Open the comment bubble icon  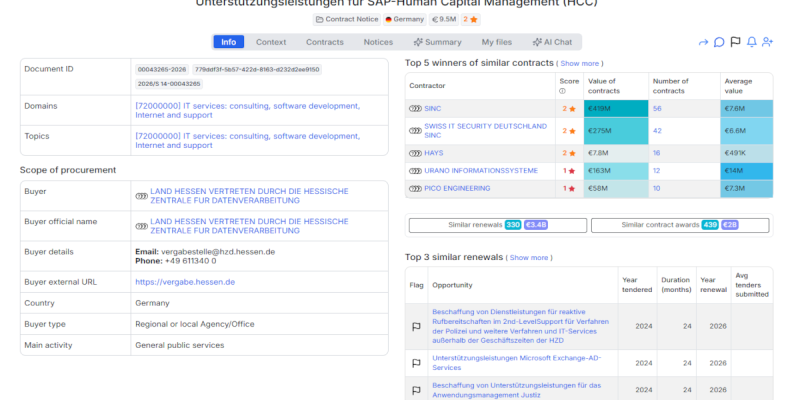coord(719,42)
